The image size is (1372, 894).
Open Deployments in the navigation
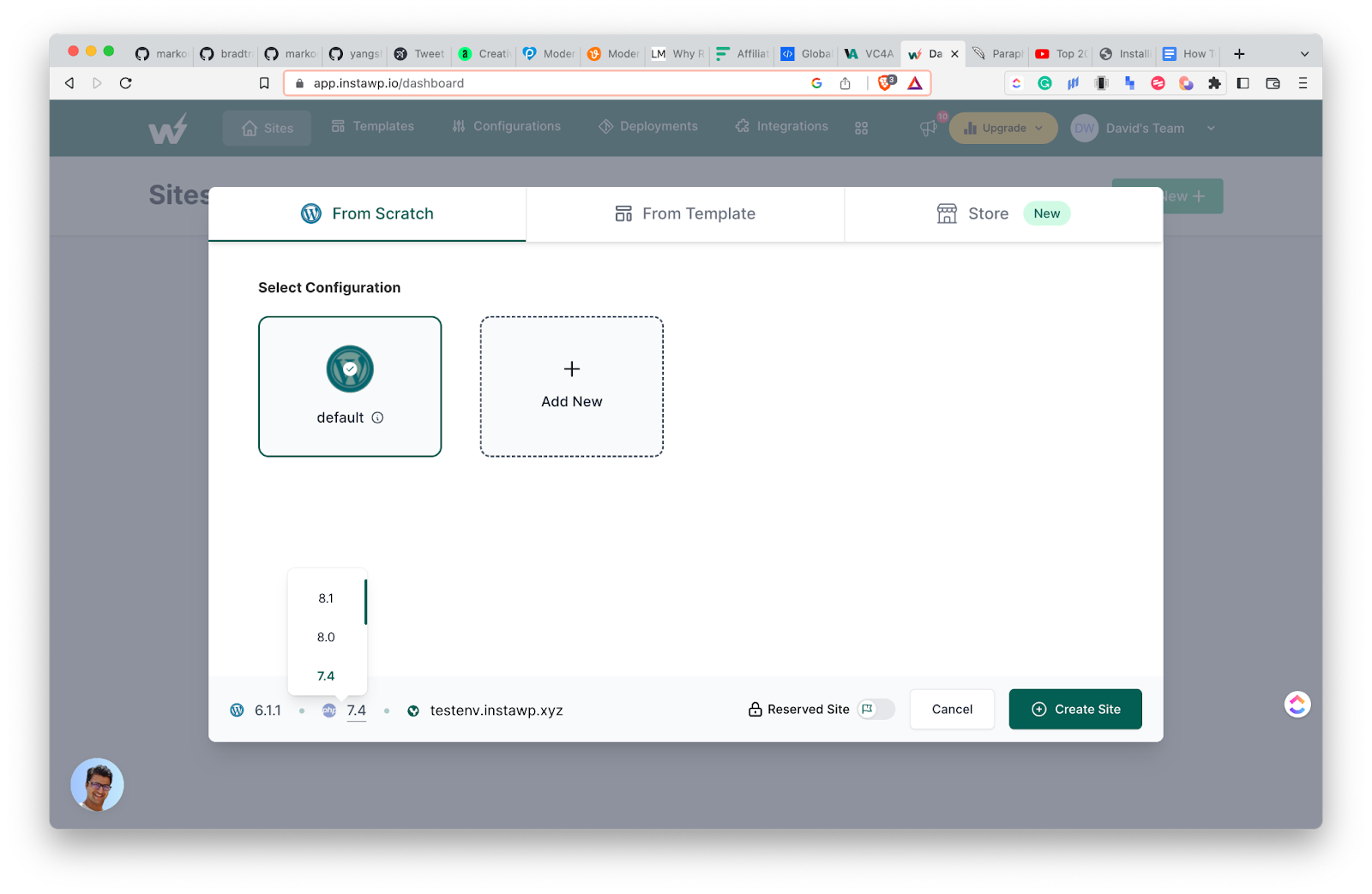pyautogui.click(x=648, y=126)
